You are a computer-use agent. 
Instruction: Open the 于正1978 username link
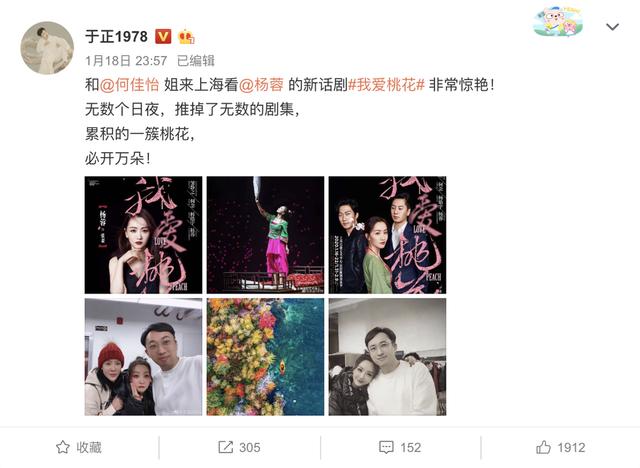tap(116, 37)
